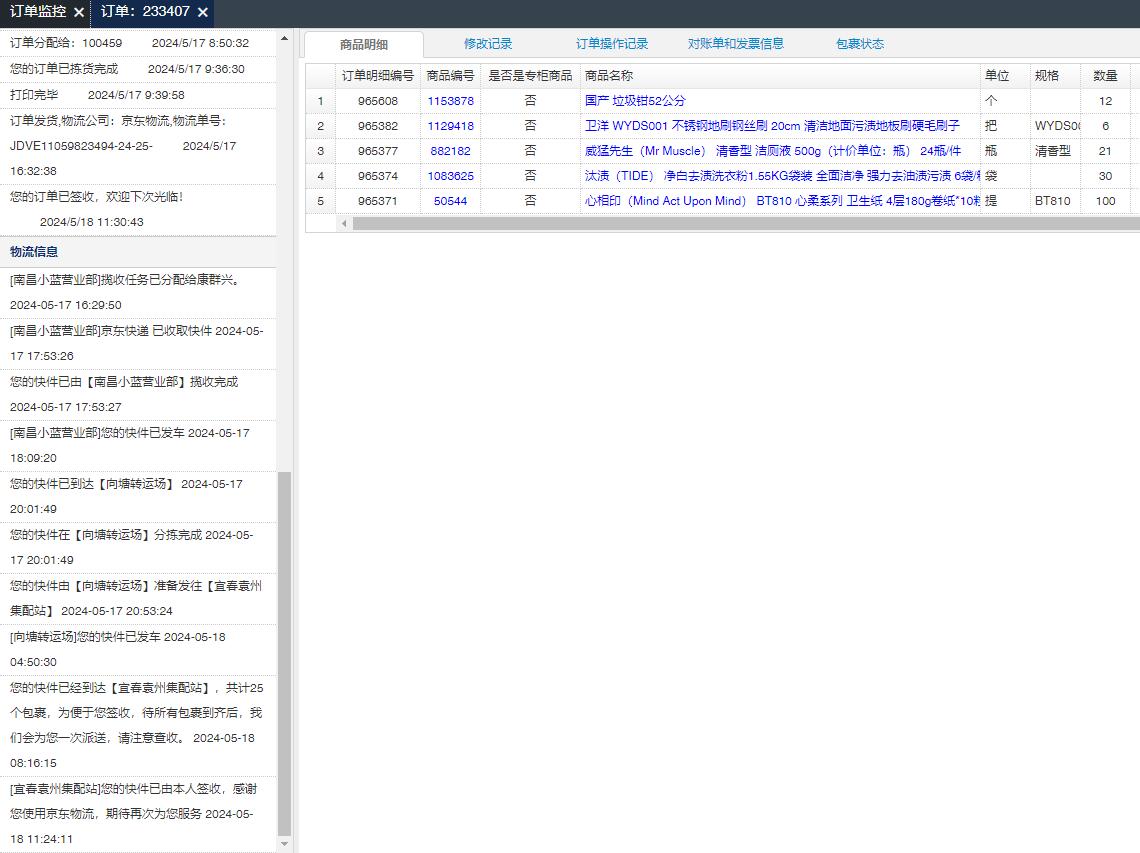Click the table's horizontal scrollbar thumb

(x=746, y=224)
